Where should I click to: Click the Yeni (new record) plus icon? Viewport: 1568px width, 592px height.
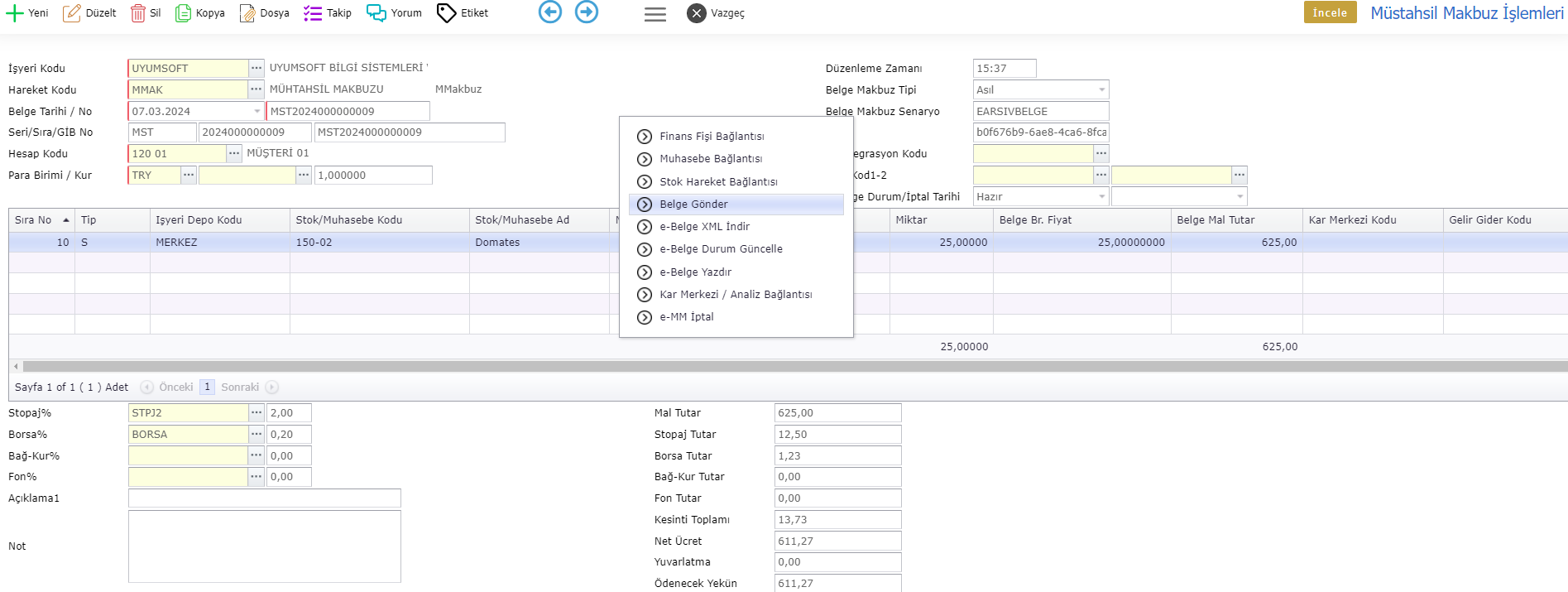coord(14,13)
